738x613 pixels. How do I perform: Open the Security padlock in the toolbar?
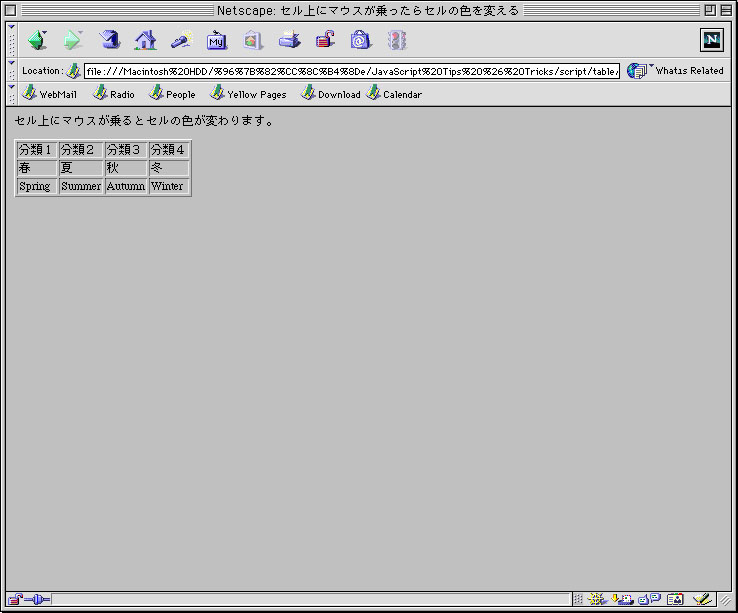[x=325, y=40]
